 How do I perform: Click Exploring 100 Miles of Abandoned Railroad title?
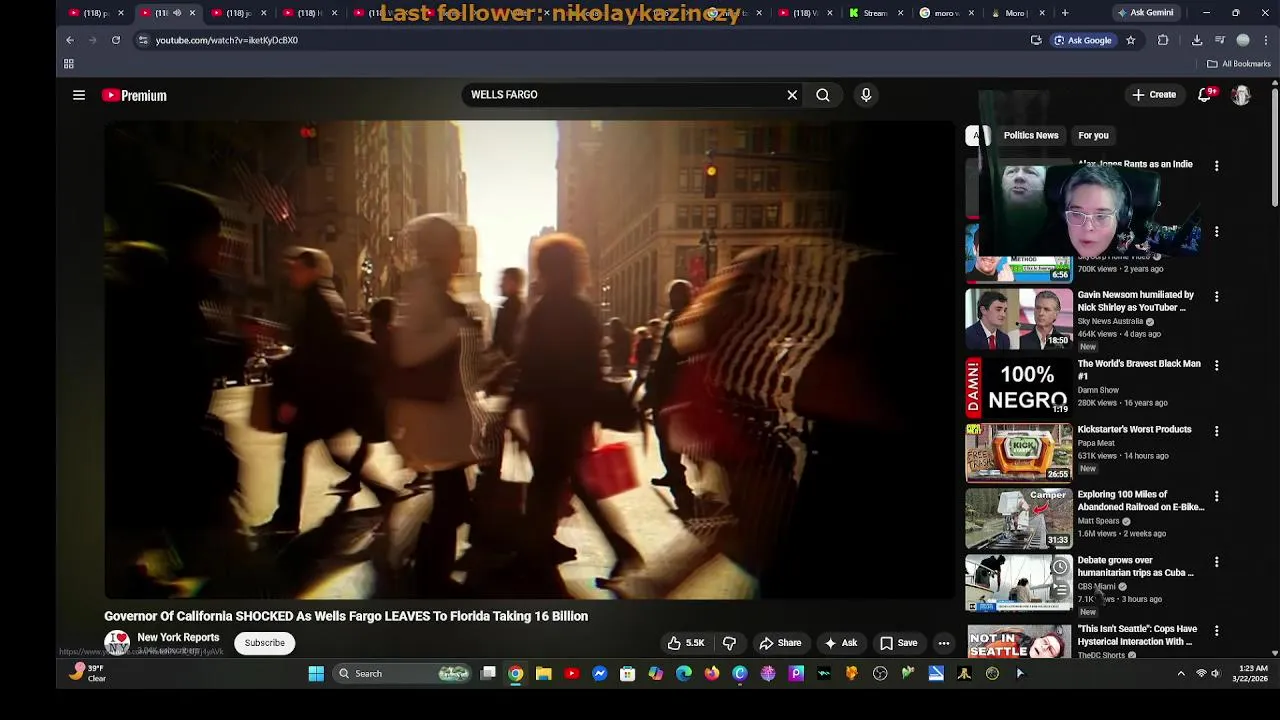[1140, 501]
